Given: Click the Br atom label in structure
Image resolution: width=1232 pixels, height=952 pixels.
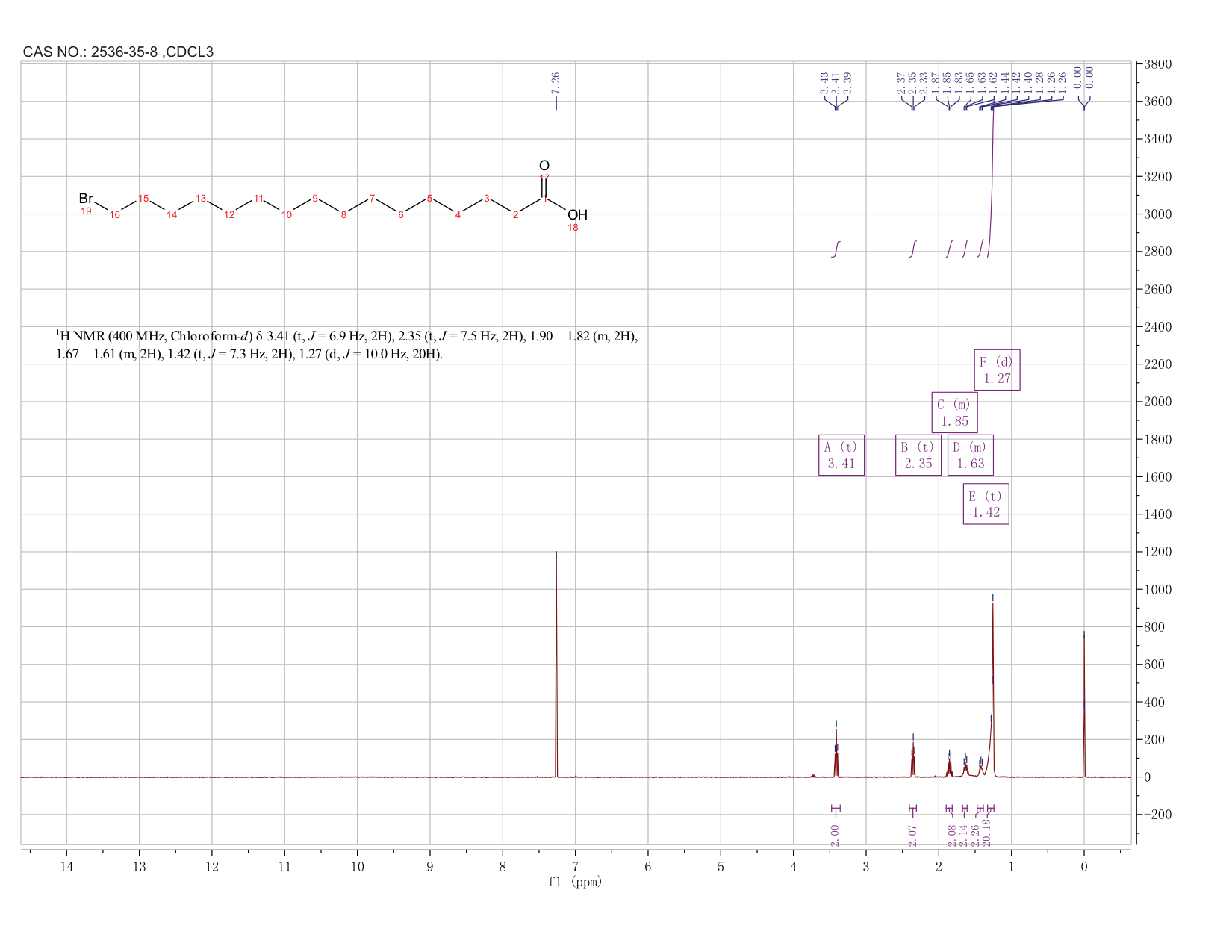Looking at the screenshot, I should (86, 199).
